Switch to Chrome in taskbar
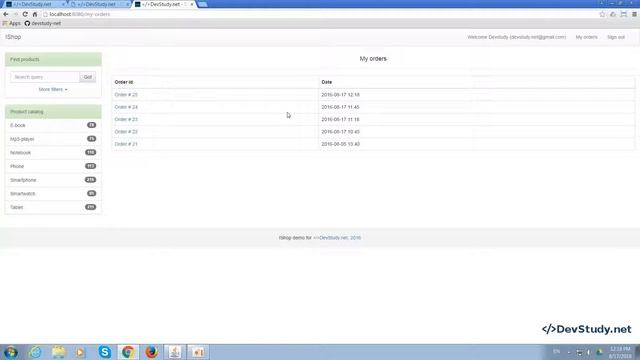Viewport: 640px width, 360px height. (x=128, y=352)
